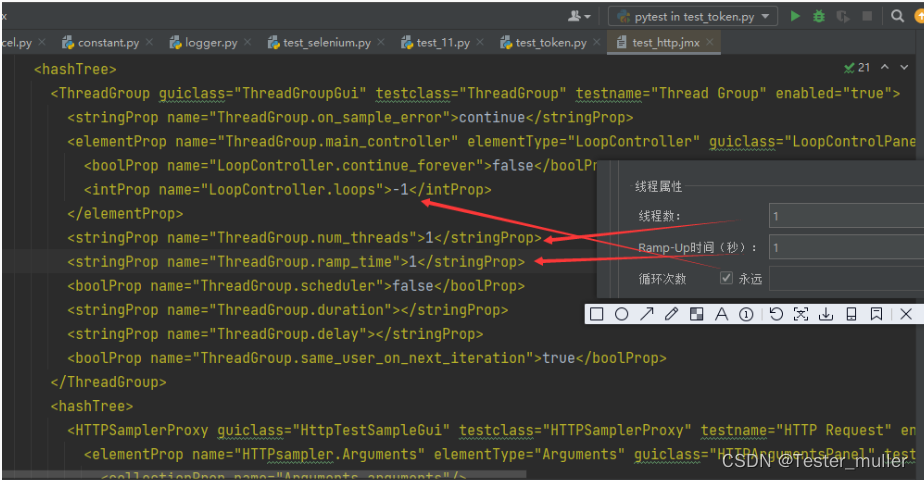Select text tool A in screenshot toolbar

[x=721, y=315]
